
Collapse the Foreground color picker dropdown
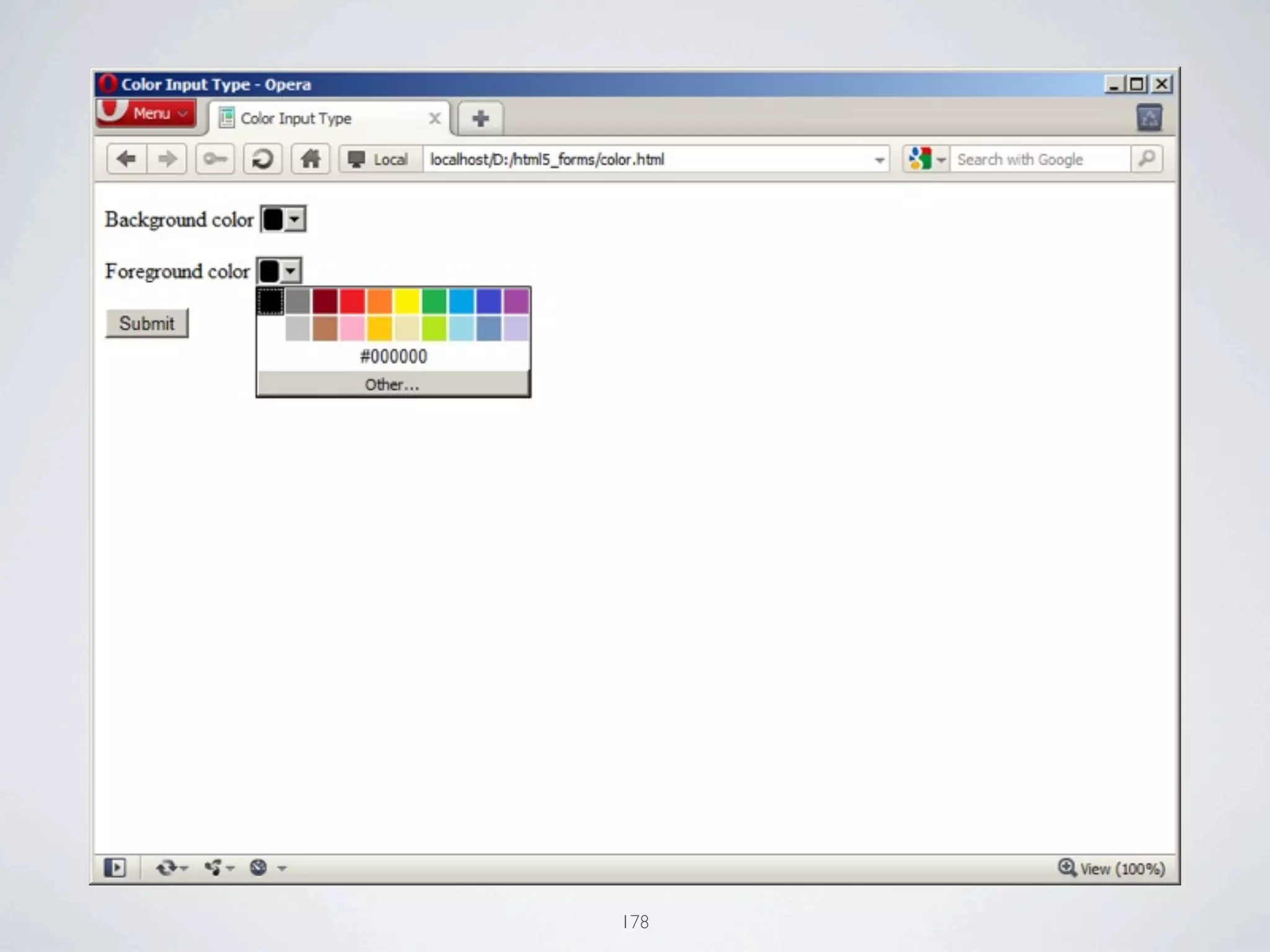click(290, 271)
